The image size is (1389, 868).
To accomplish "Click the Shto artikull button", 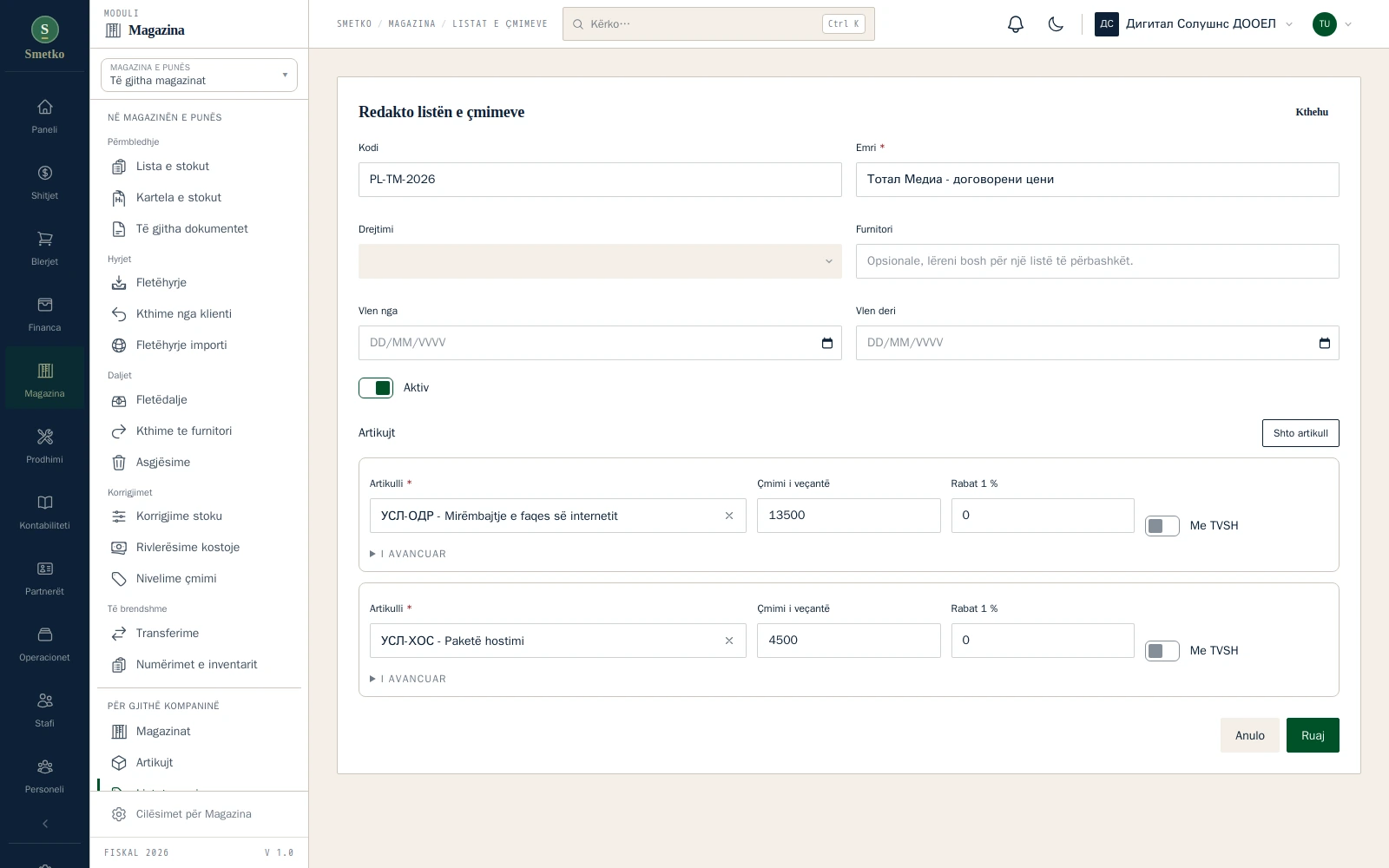I will (1300, 433).
